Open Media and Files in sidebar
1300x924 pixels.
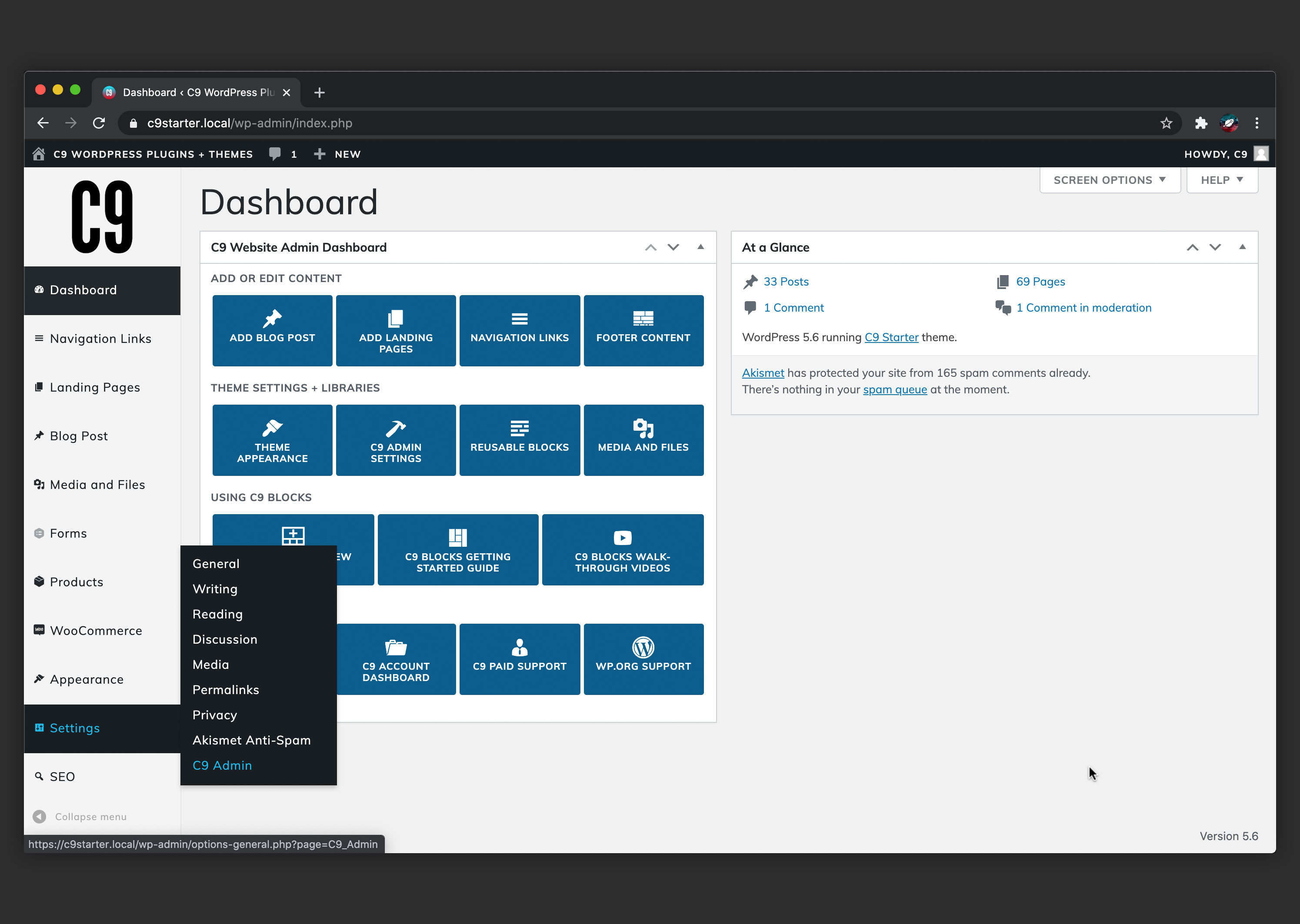[103, 485]
